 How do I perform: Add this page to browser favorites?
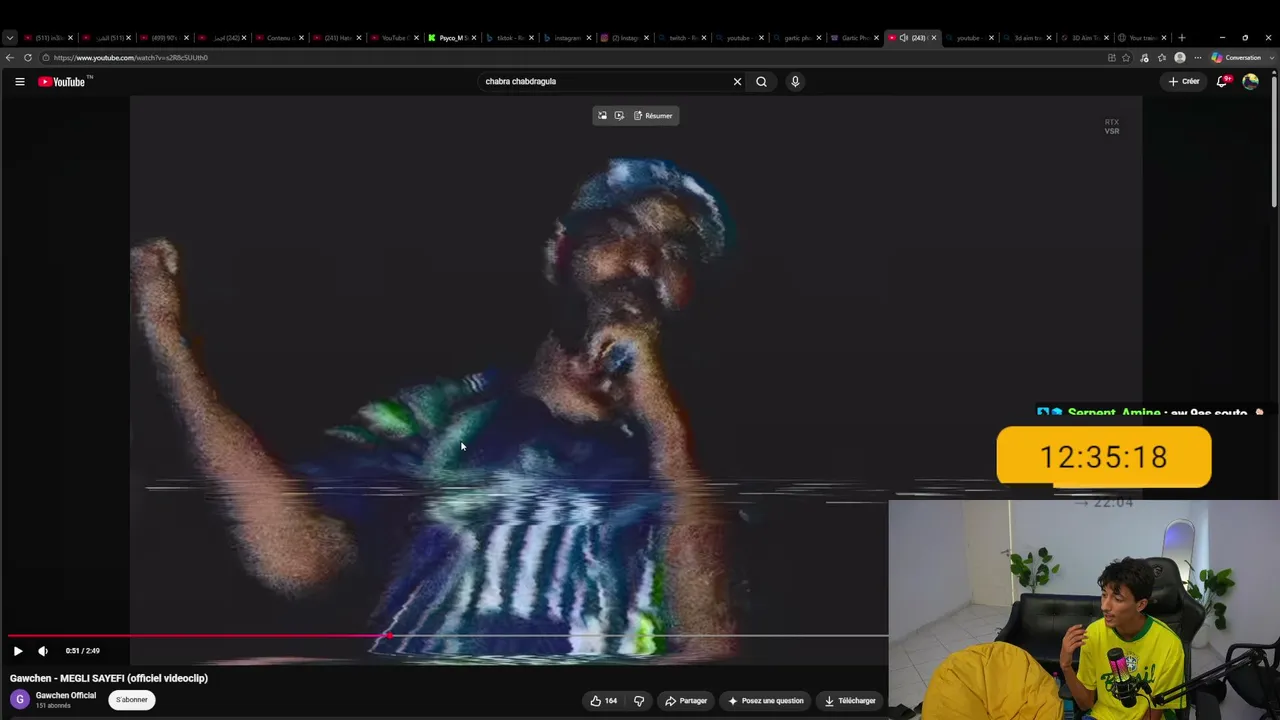point(1126,58)
